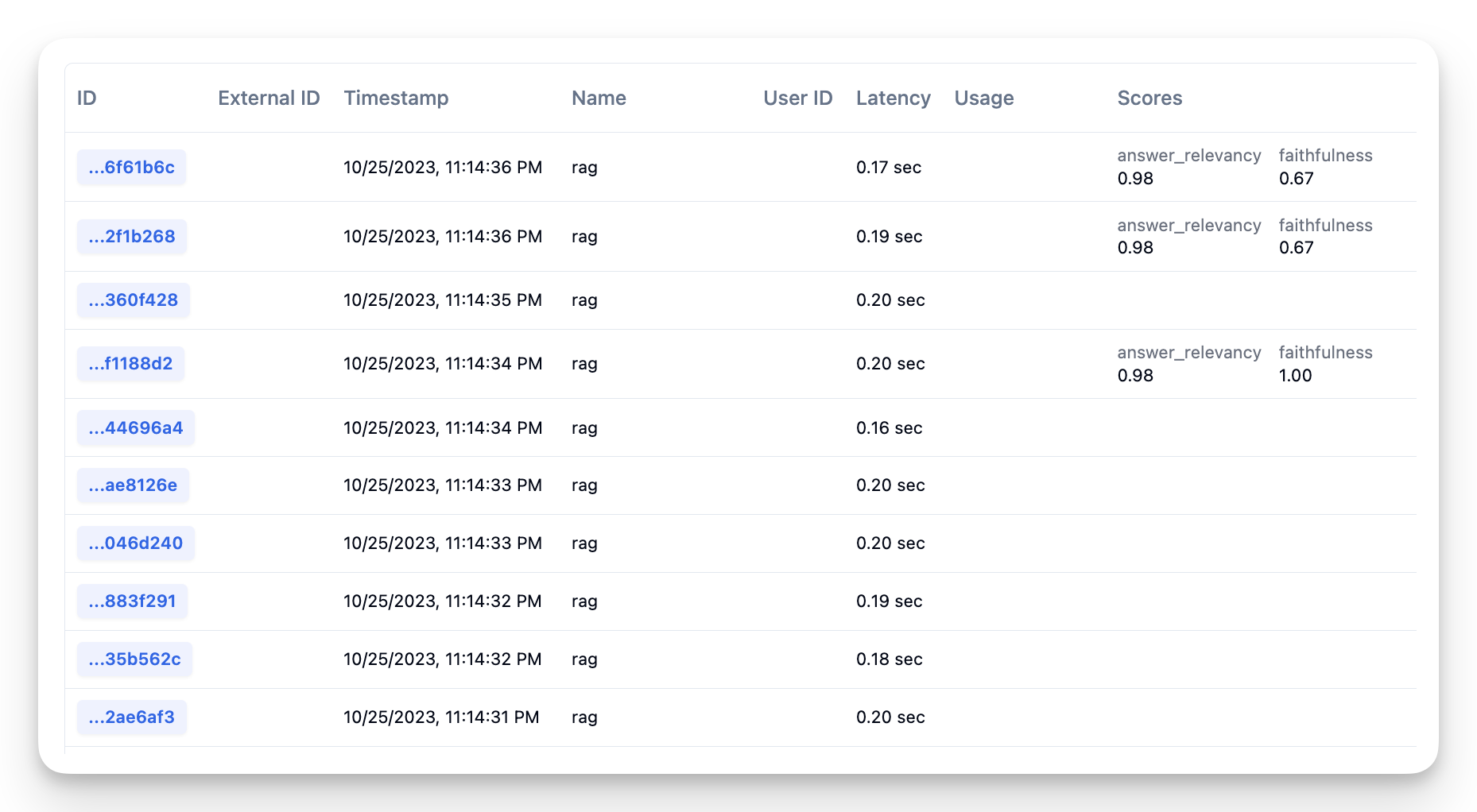Open trace ...ae8126e details
The width and height of the screenshot is (1477, 812).
coord(133,485)
